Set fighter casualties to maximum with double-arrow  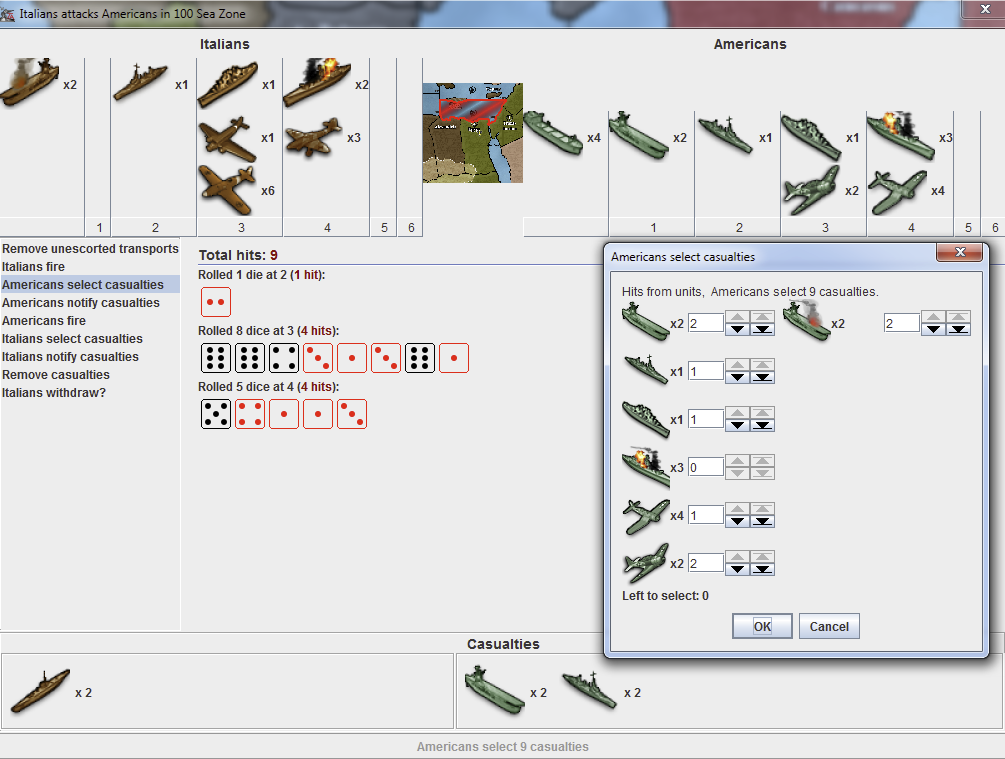(x=764, y=510)
